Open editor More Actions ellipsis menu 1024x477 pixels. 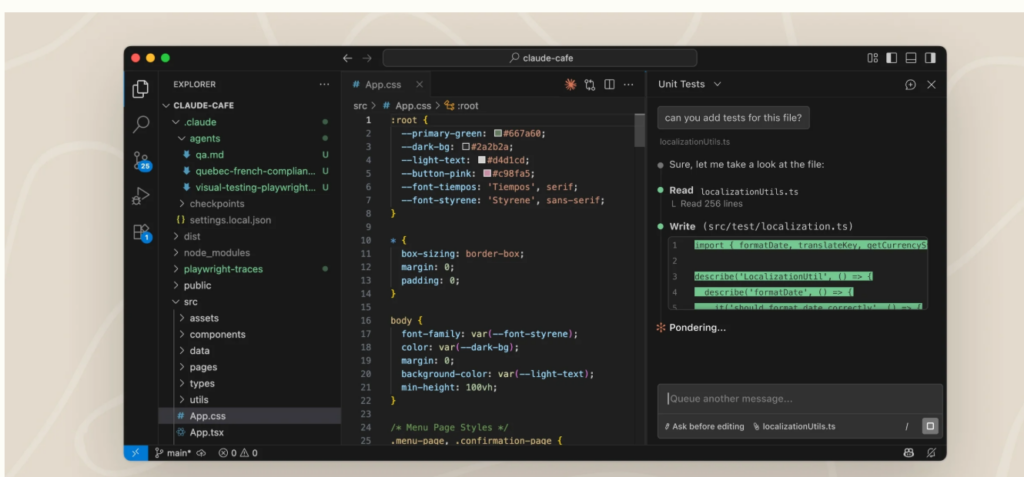pyautogui.click(x=628, y=84)
